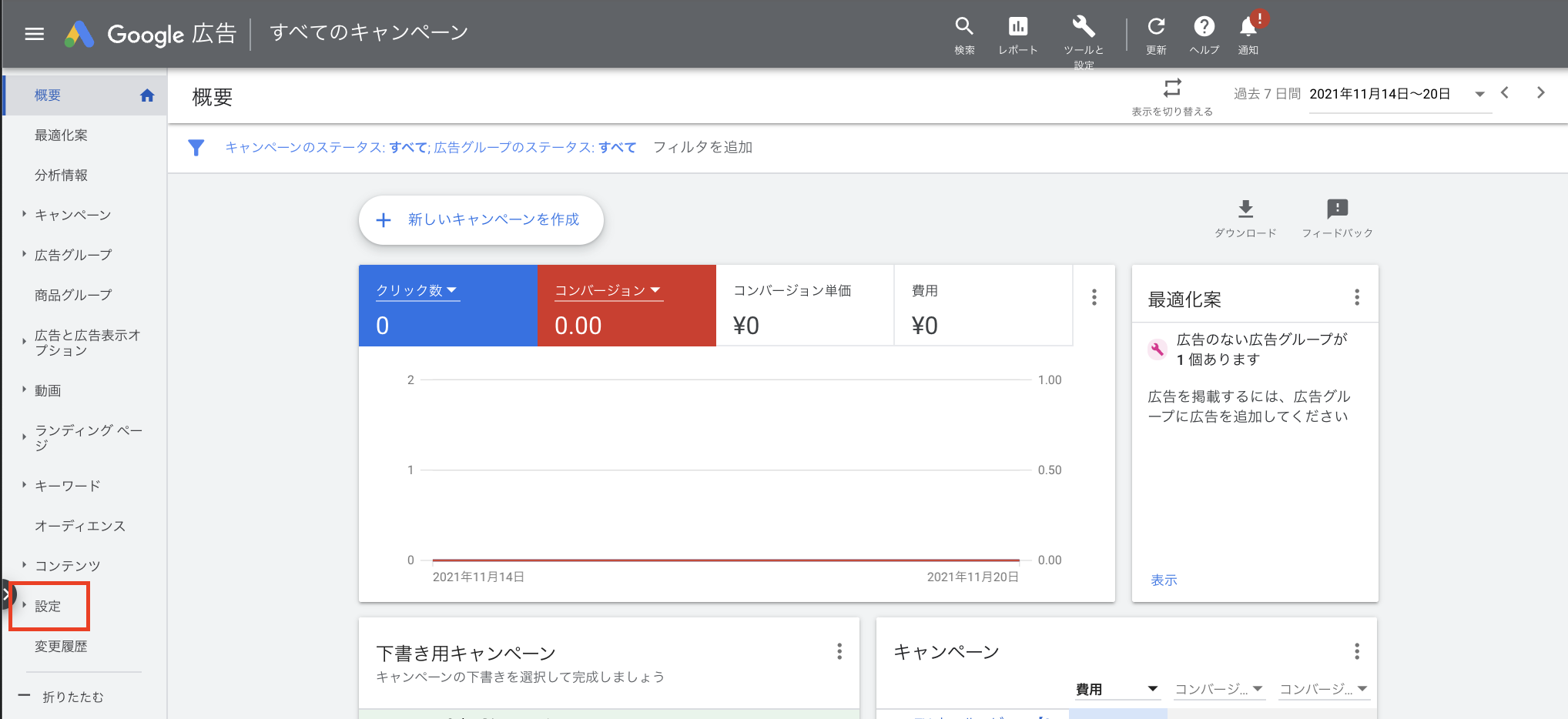Open the Help (ヘルプ) icon

[x=1204, y=28]
